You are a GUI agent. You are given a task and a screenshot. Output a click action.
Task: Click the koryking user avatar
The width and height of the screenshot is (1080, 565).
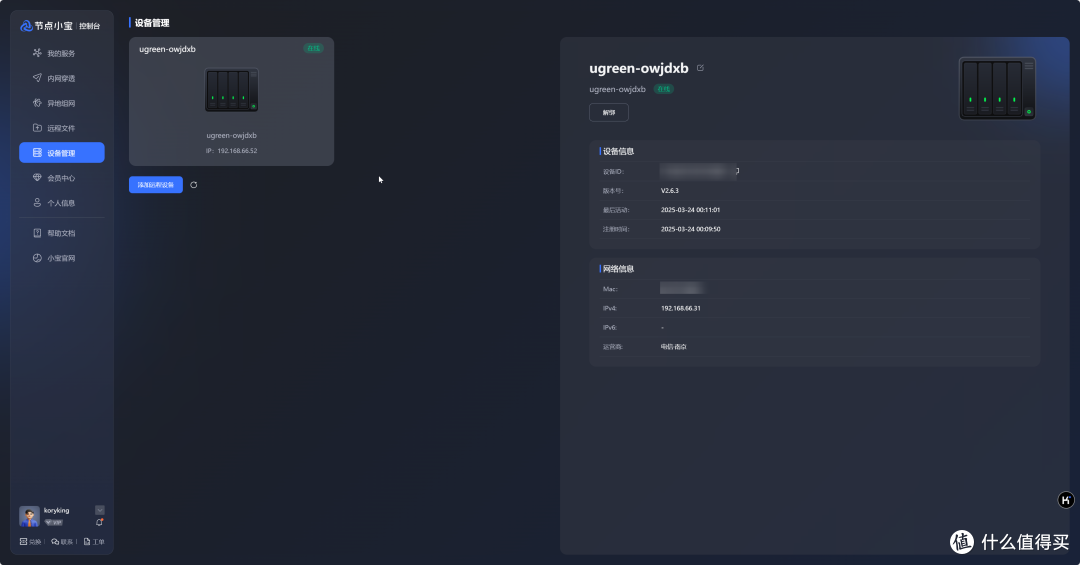(x=29, y=516)
